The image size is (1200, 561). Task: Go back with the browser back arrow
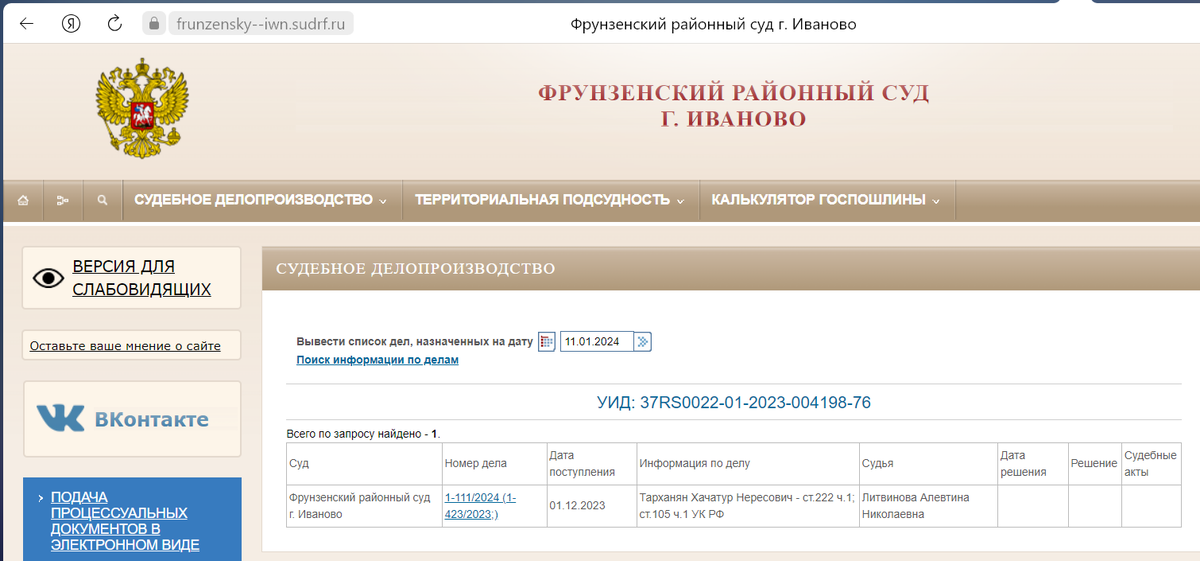tap(27, 24)
